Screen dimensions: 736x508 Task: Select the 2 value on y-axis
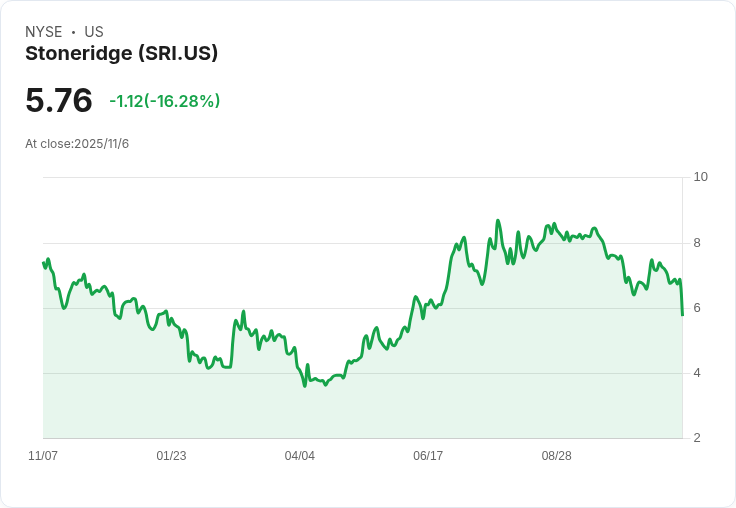[x=698, y=438]
